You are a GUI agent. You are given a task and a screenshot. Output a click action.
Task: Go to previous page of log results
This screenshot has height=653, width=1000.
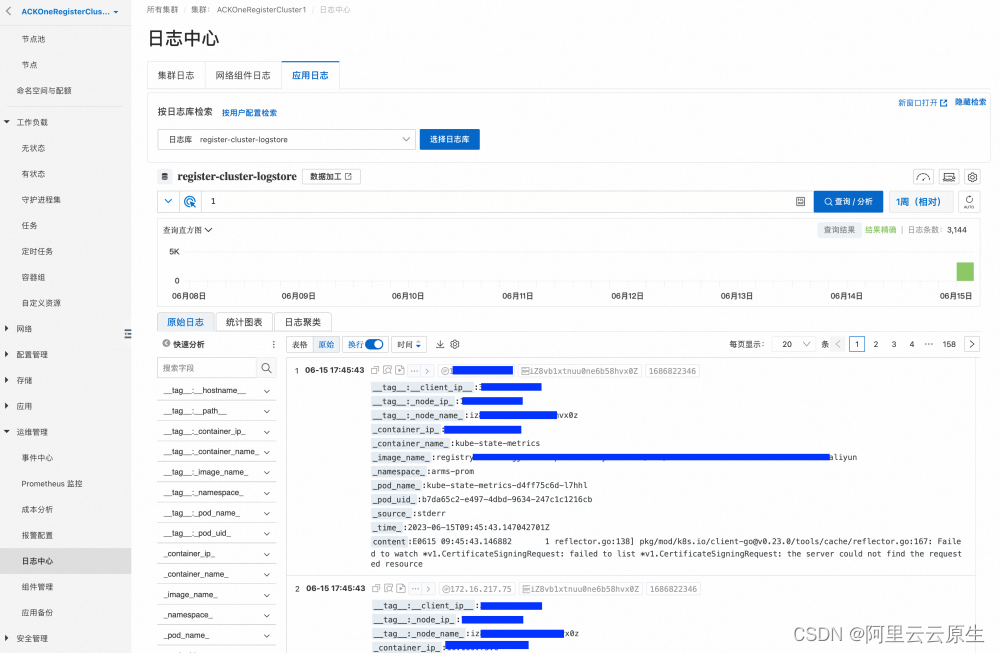click(x=838, y=344)
